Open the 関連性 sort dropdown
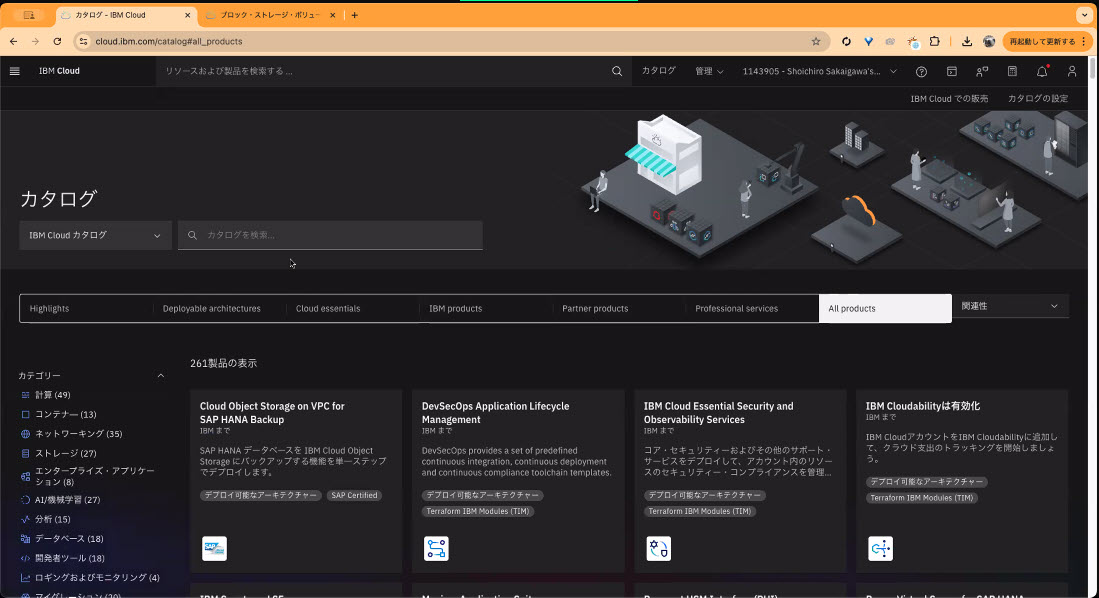This screenshot has height=598, width=1099. click(x=1010, y=306)
